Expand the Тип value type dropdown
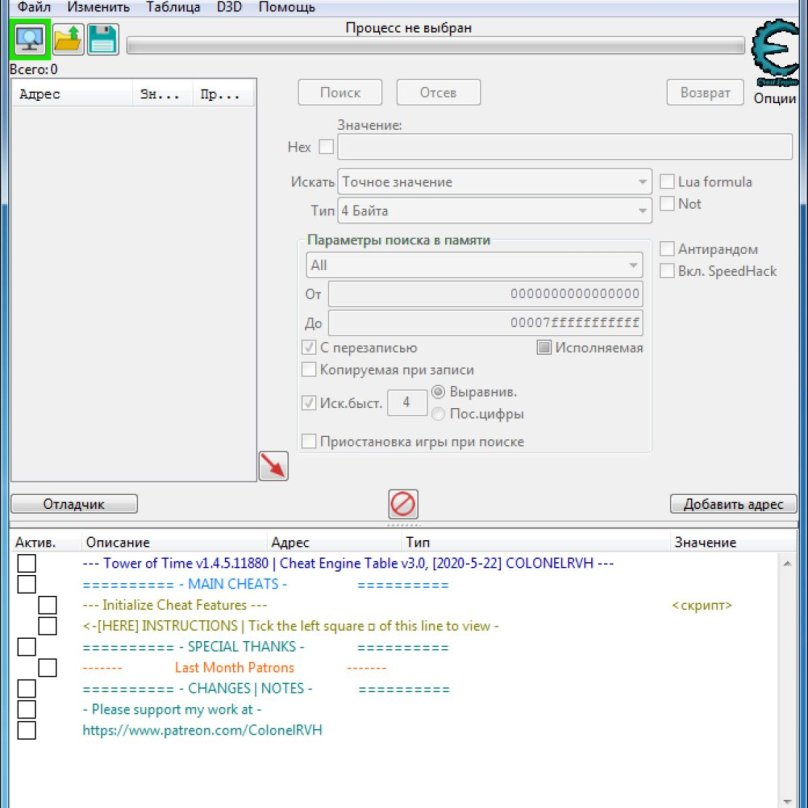The height and width of the screenshot is (808, 808). click(x=495, y=211)
